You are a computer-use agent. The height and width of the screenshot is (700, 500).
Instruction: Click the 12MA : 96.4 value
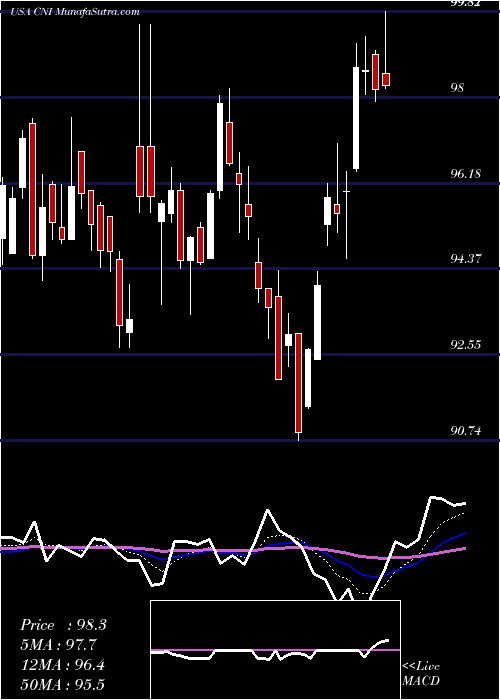63,665
